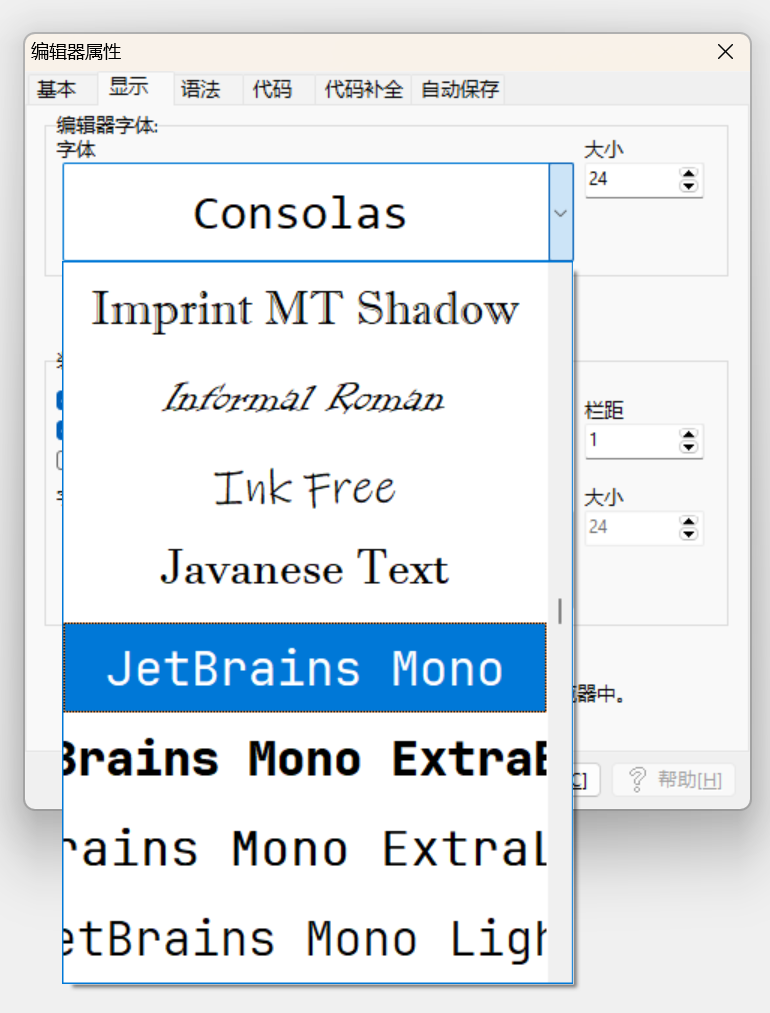
Task: Click the 帮助[H] button
Action: coord(673,780)
